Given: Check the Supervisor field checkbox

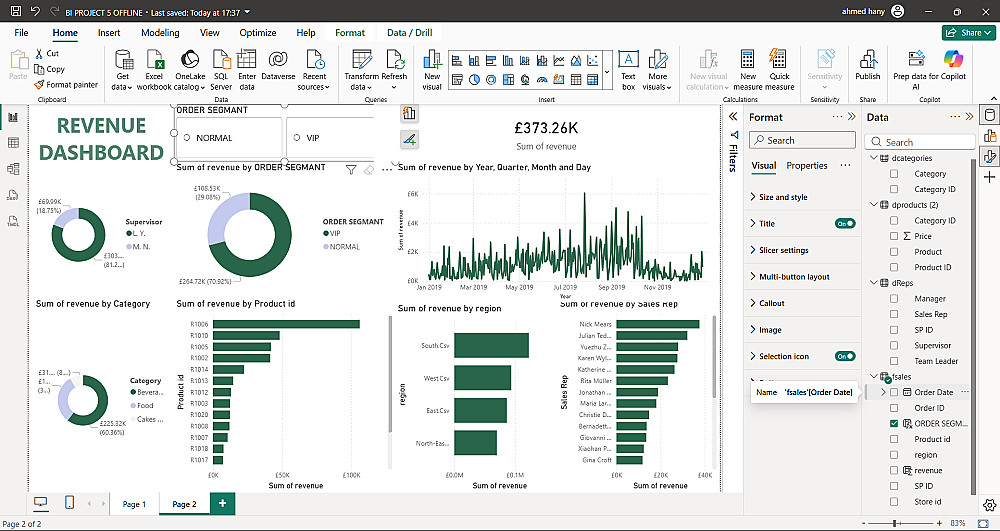Looking at the screenshot, I should coord(895,346).
